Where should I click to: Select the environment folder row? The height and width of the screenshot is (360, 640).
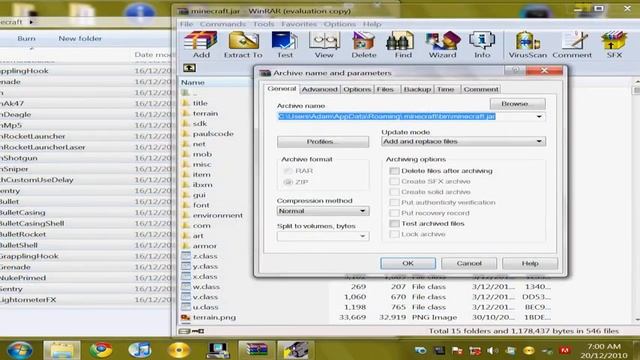[x=217, y=215]
